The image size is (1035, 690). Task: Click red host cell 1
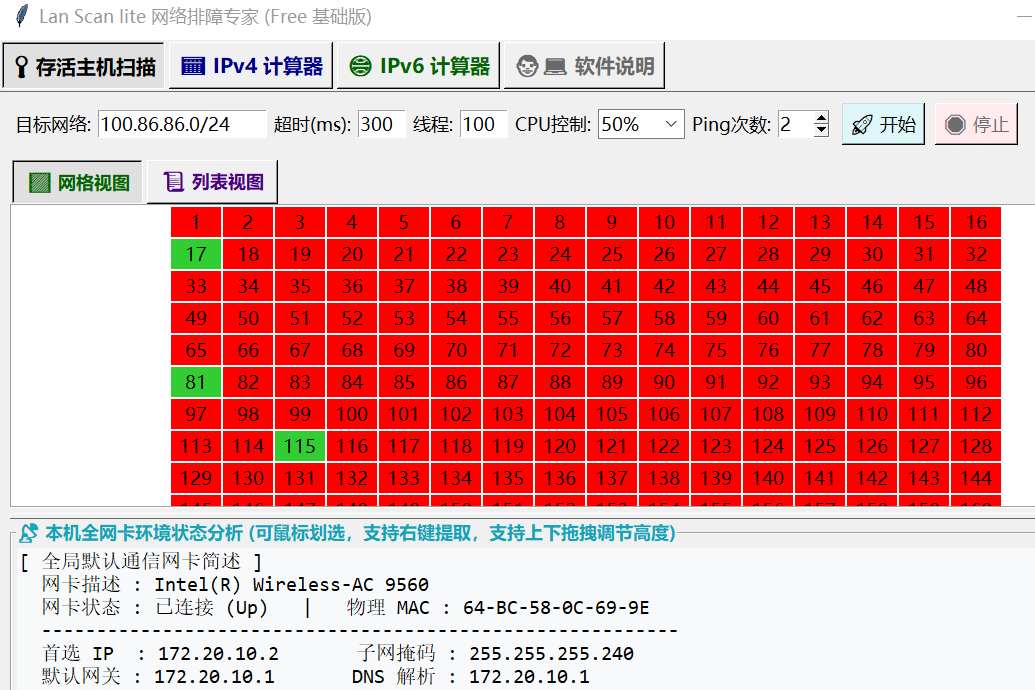[196, 222]
